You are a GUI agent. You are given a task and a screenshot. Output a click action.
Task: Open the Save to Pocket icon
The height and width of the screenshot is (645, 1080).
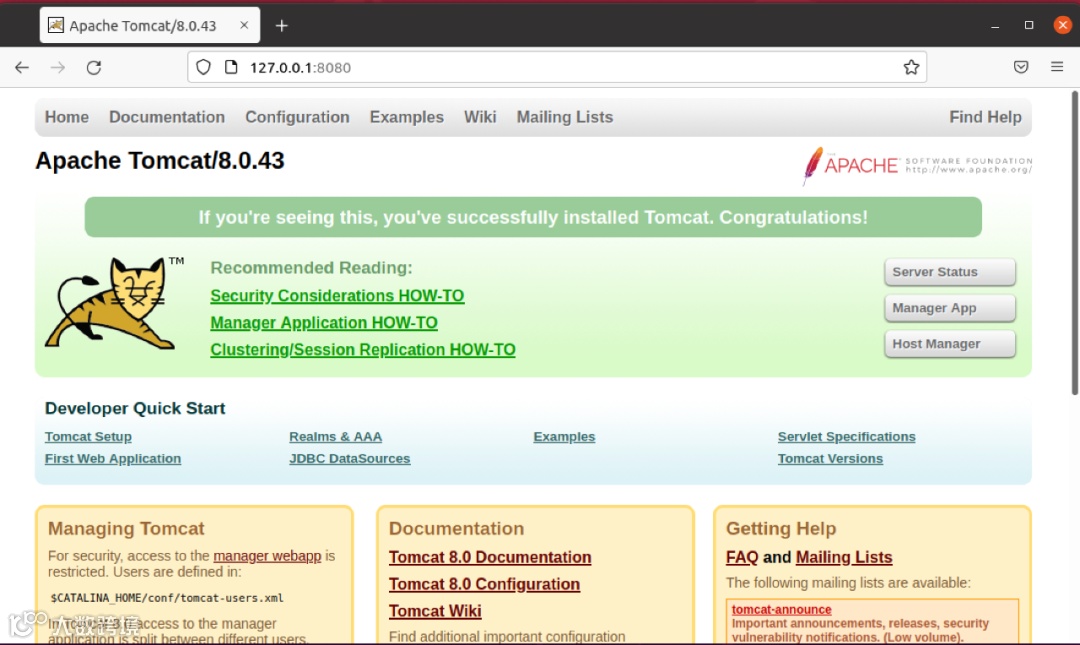click(x=1021, y=67)
